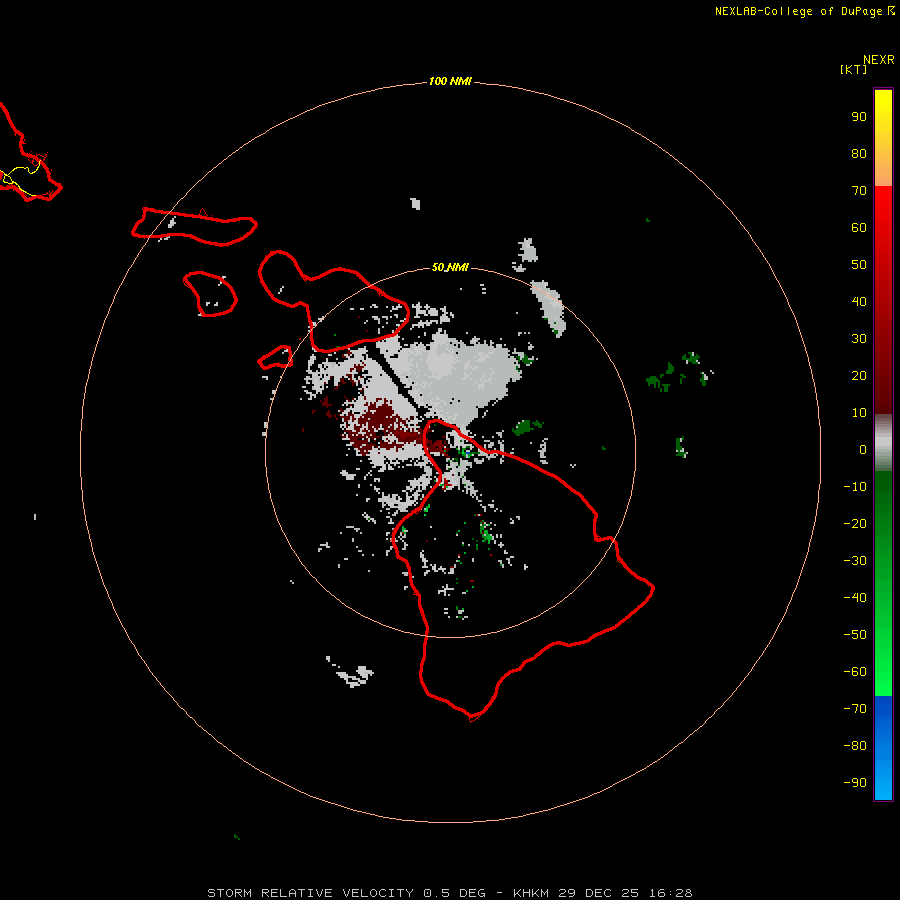Click the 30 value on velocity scale

point(859,339)
